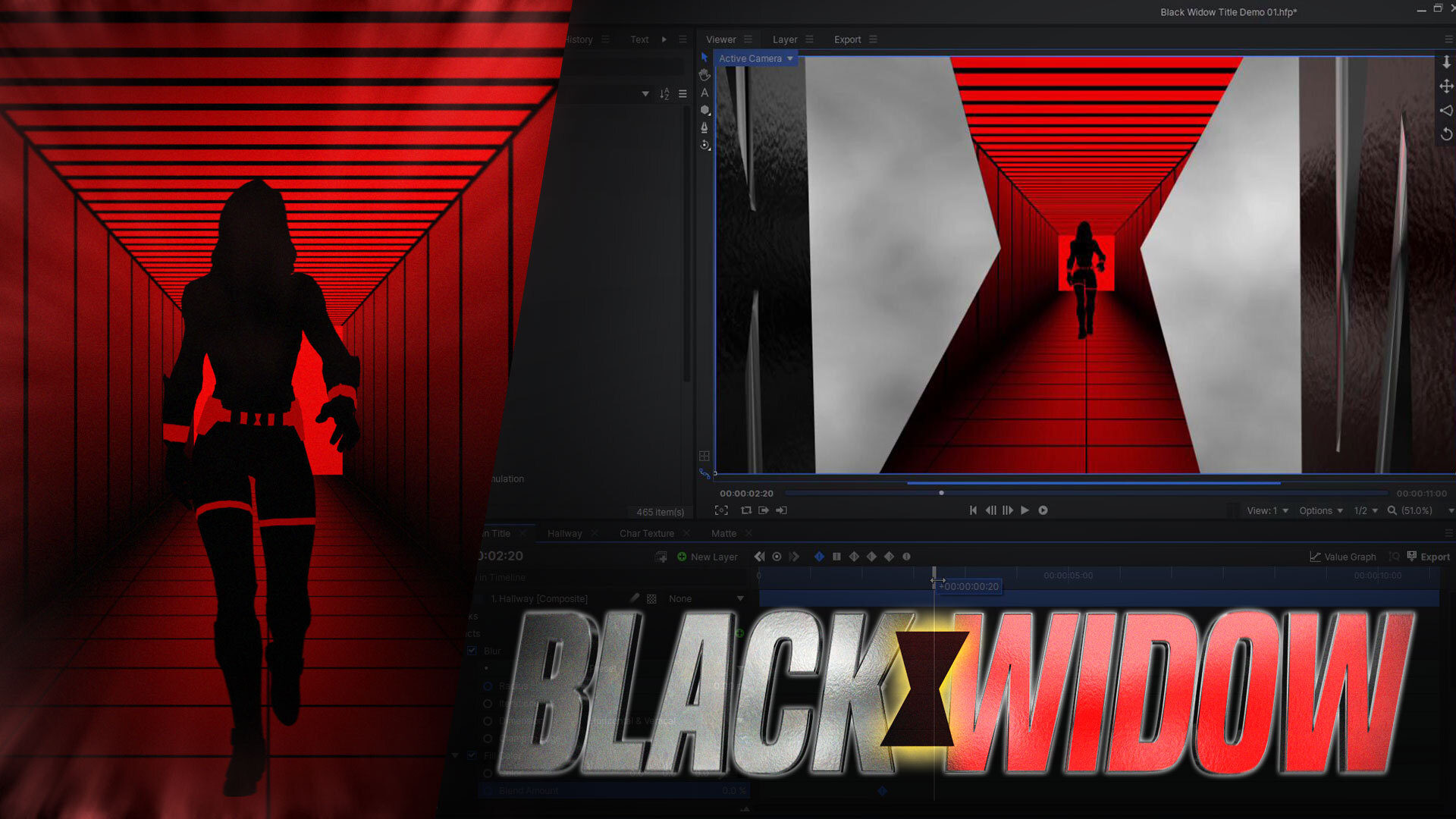
Task: Step forward one frame
Action: [1008, 510]
